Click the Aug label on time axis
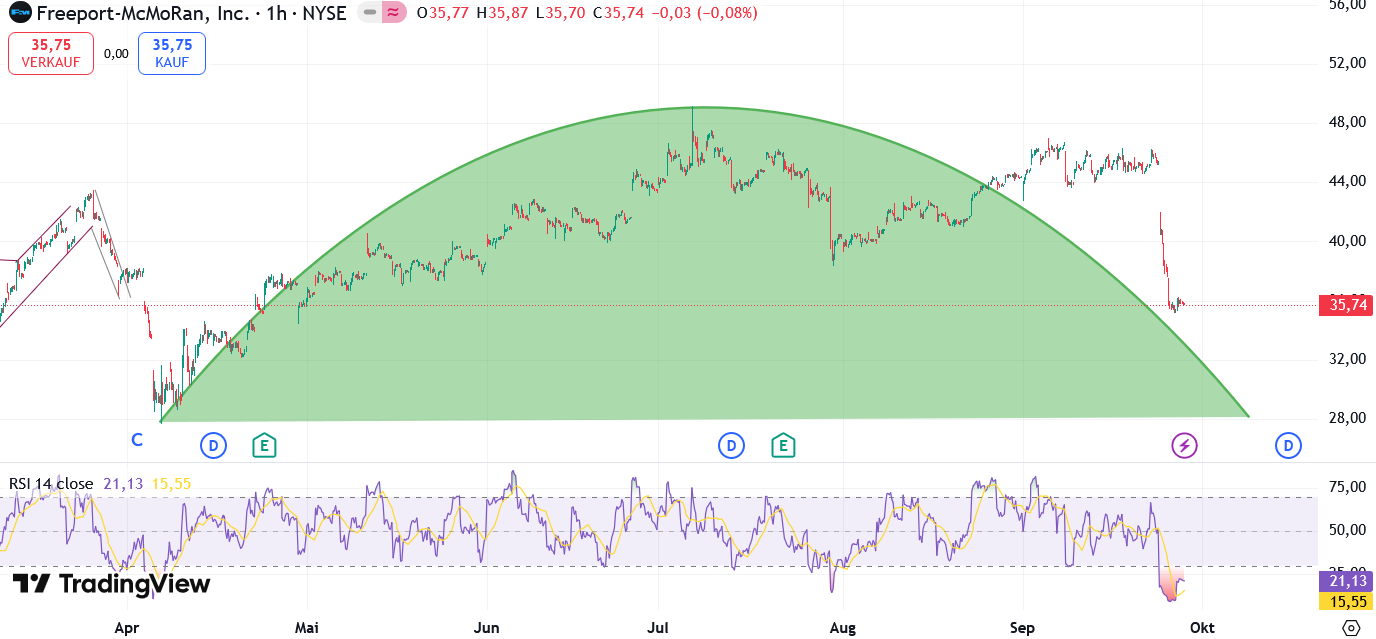Image resolution: width=1376 pixels, height=639 pixels. (843, 628)
